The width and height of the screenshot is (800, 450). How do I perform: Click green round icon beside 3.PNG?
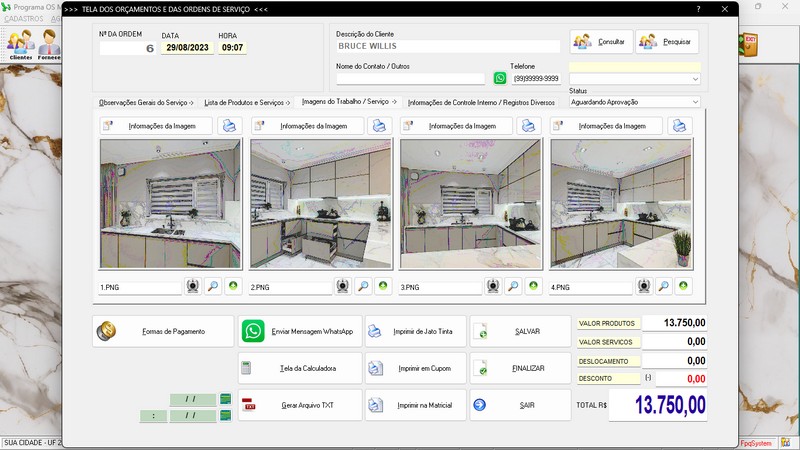[x=533, y=286]
